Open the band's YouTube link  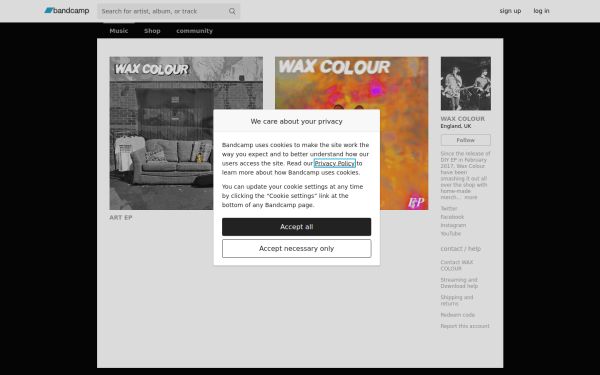450,233
